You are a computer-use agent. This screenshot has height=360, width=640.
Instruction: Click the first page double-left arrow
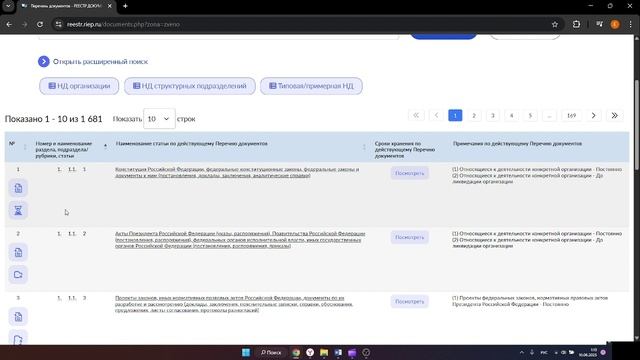click(416, 116)
